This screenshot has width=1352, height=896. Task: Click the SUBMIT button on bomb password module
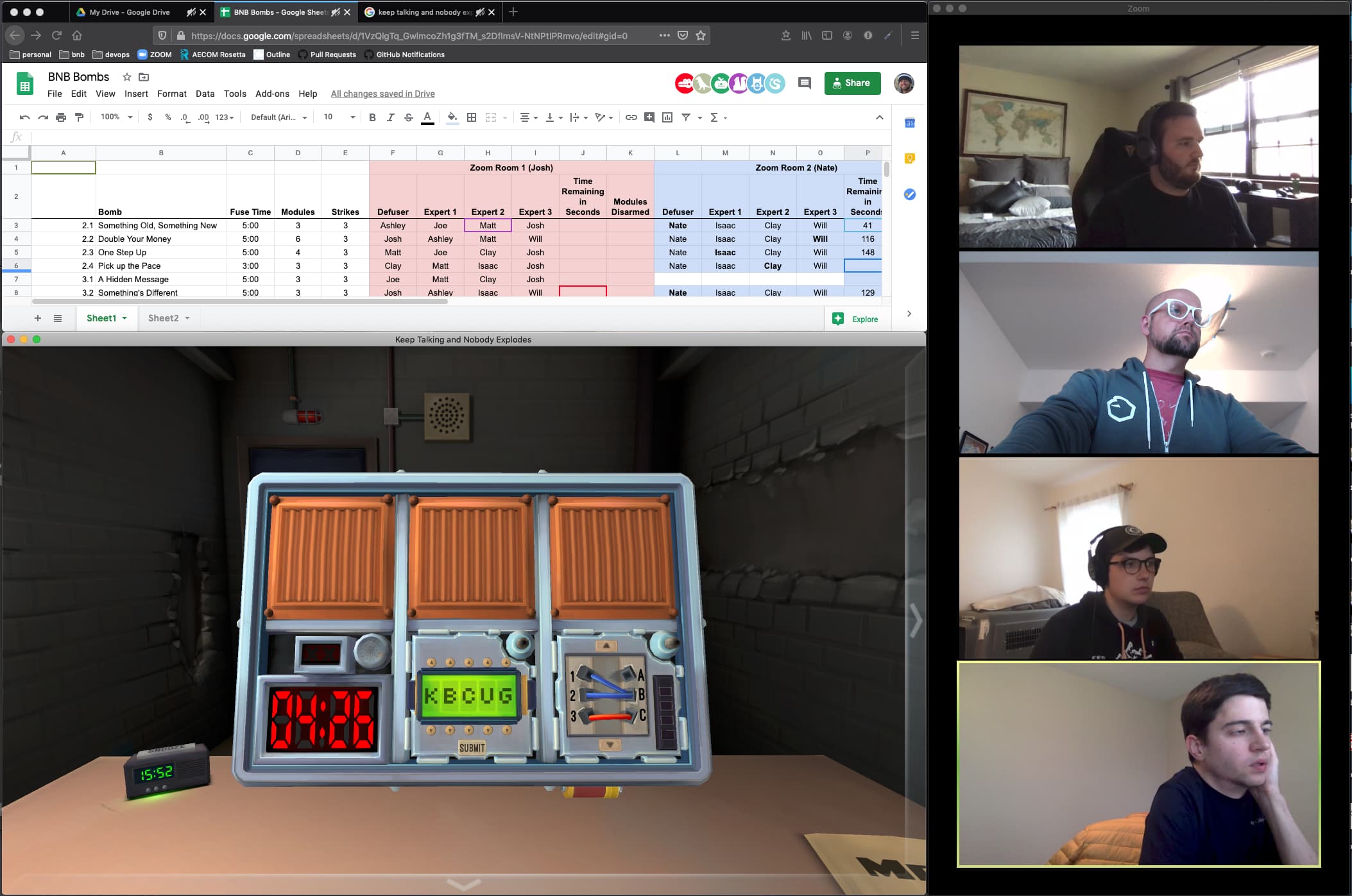pos(472,748)
